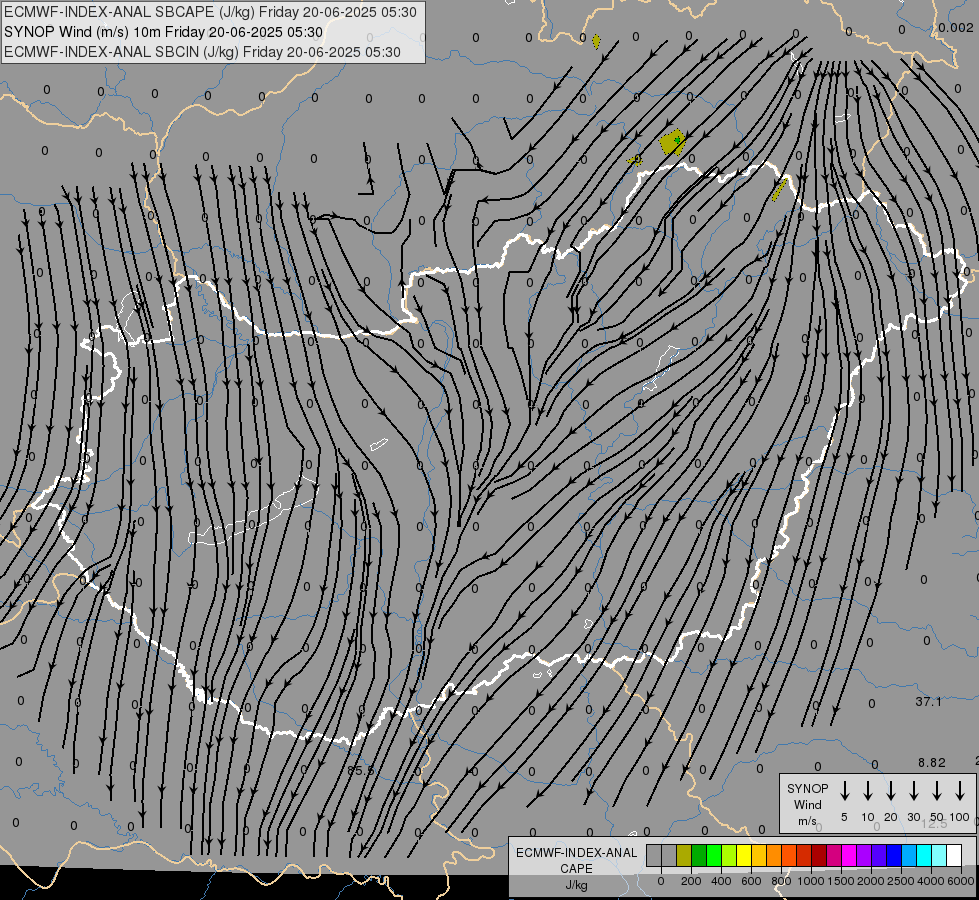Click the 65.5 value on the map
This screenshot has height=900, width=979.
[361, 771]
